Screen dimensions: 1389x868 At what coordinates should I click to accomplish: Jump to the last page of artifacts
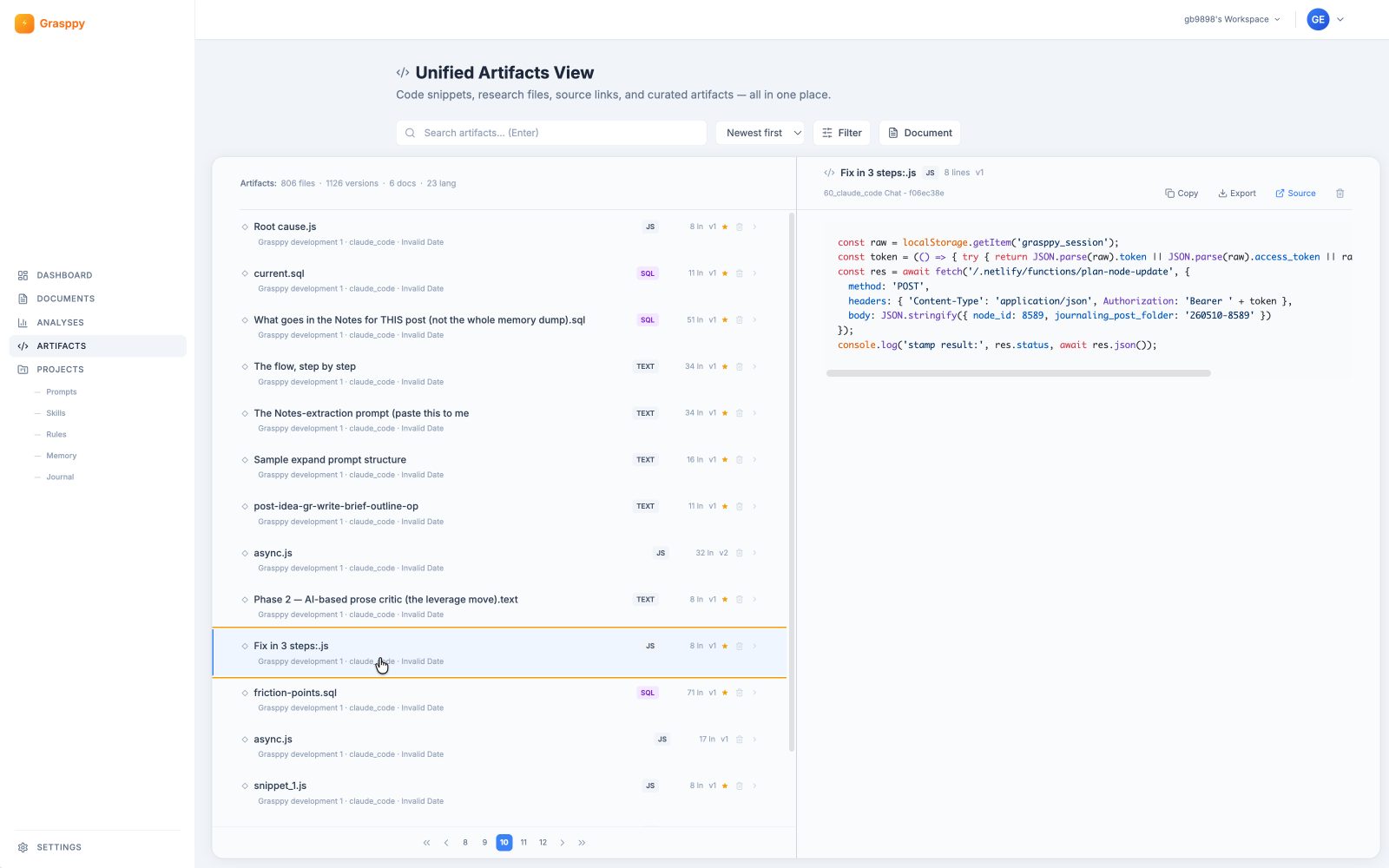click(582, 843)
